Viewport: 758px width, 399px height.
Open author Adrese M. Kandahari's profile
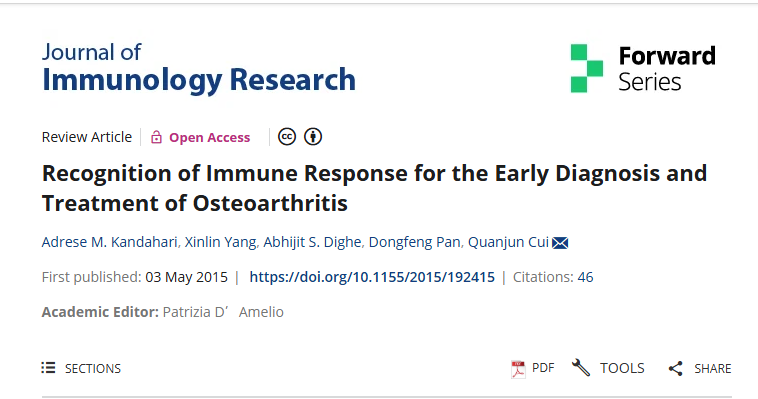pyautogui.click(x=110, y=242)
